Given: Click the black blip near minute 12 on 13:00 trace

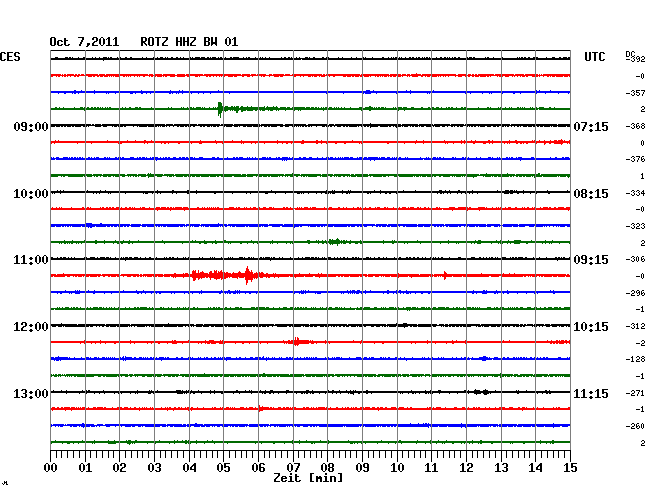Looking at the screenshot, I should 481,392.
